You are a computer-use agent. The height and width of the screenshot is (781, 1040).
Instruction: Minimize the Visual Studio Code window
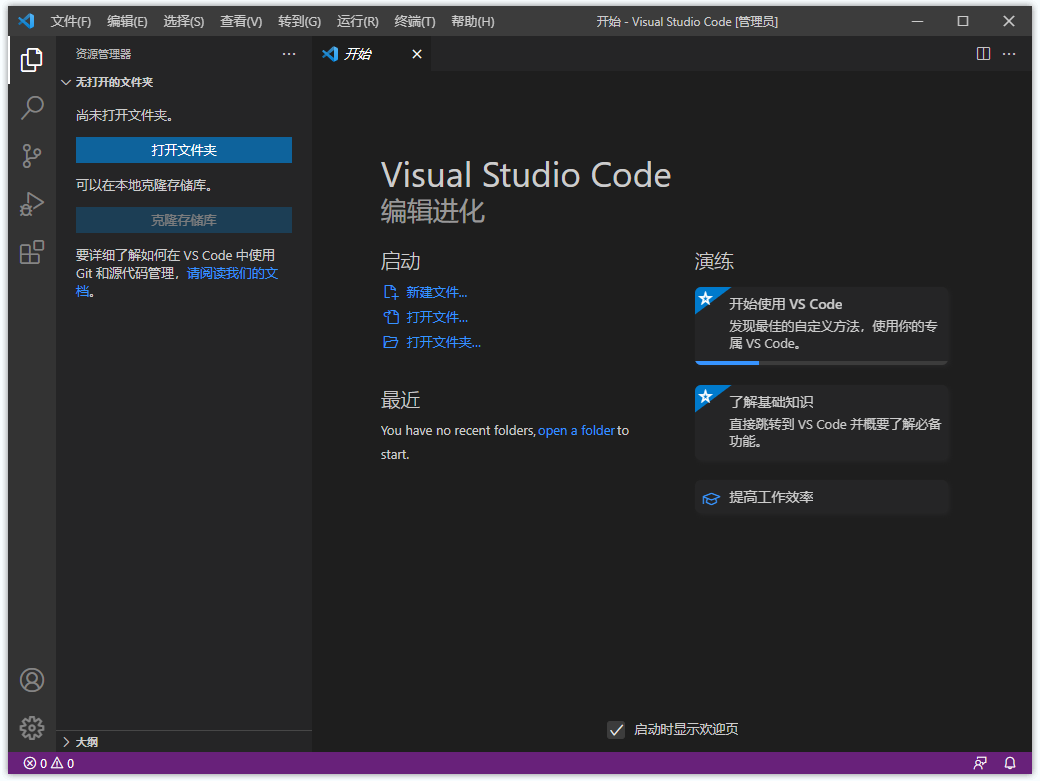pyautogui.click(x=917, y=21)
